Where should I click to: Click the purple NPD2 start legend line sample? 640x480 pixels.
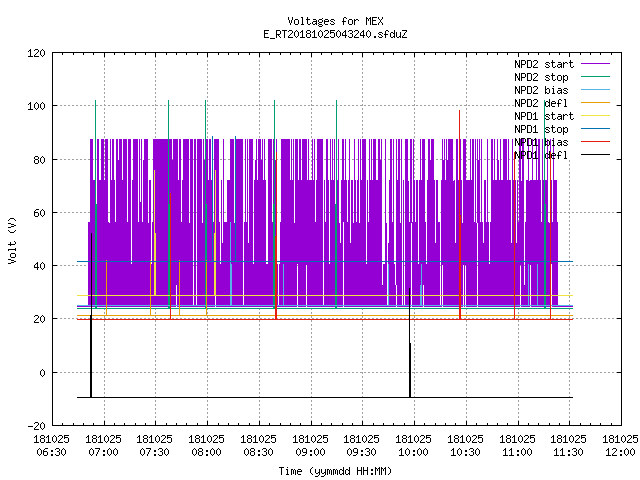(x=595, y=64)
